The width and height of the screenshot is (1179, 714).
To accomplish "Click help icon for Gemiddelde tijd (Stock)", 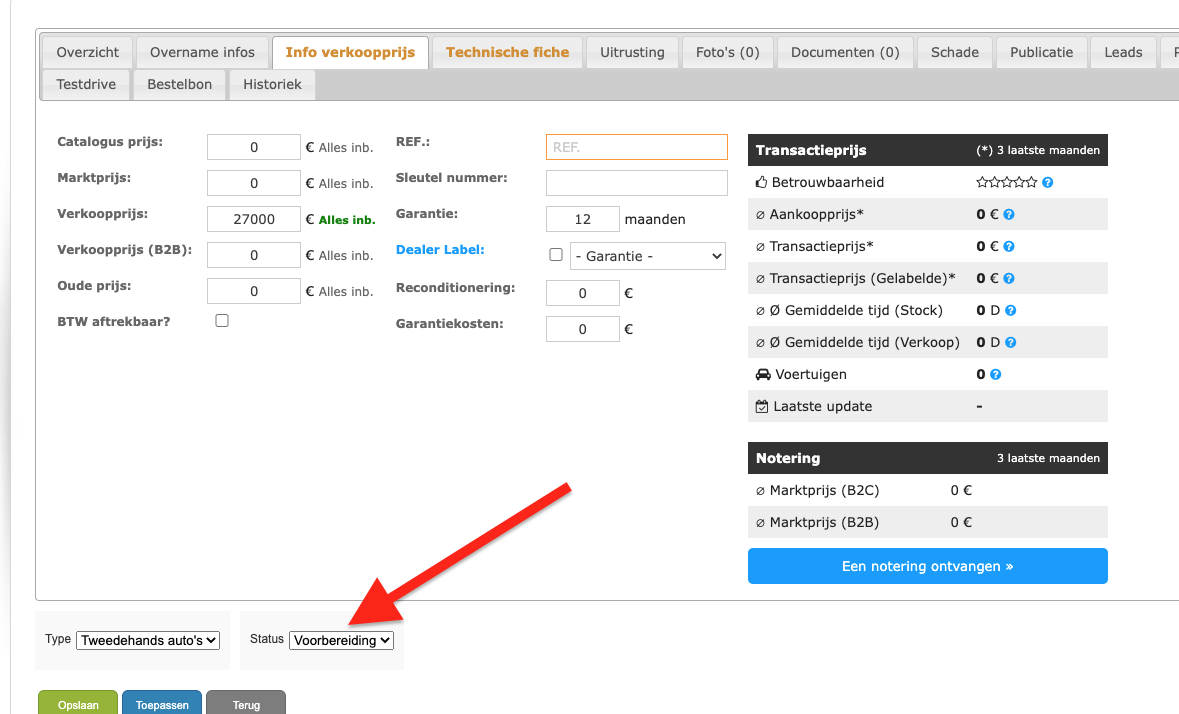I will tap(1011, 310).
